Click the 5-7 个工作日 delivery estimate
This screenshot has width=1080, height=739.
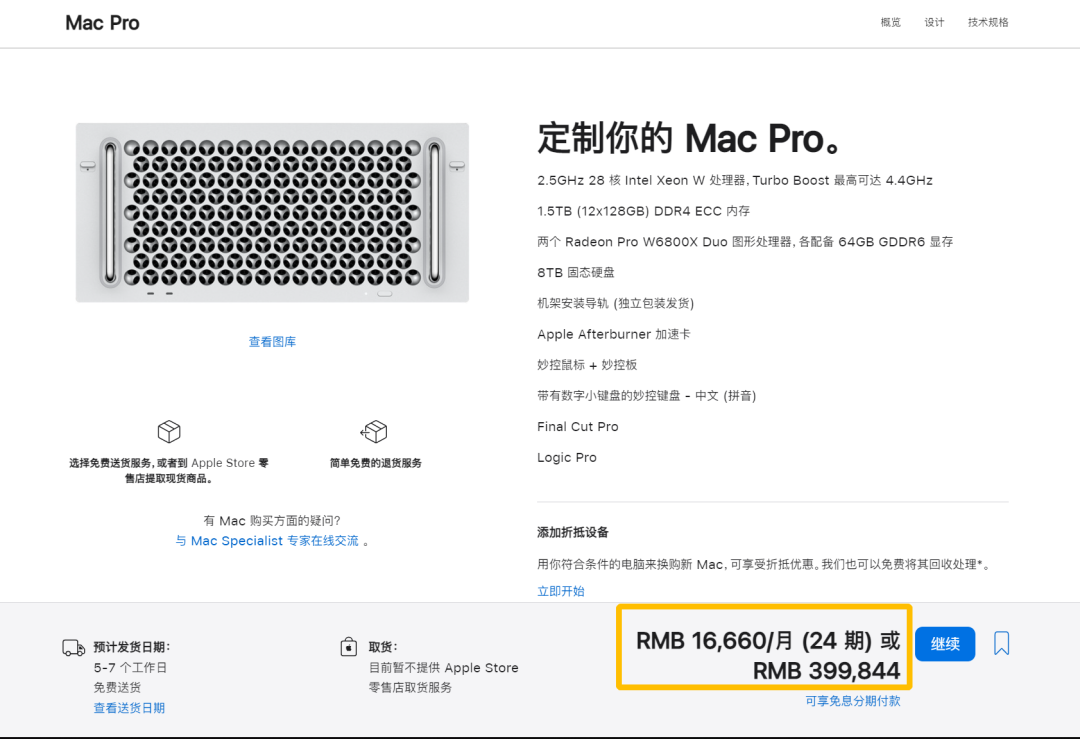[130, 667]
